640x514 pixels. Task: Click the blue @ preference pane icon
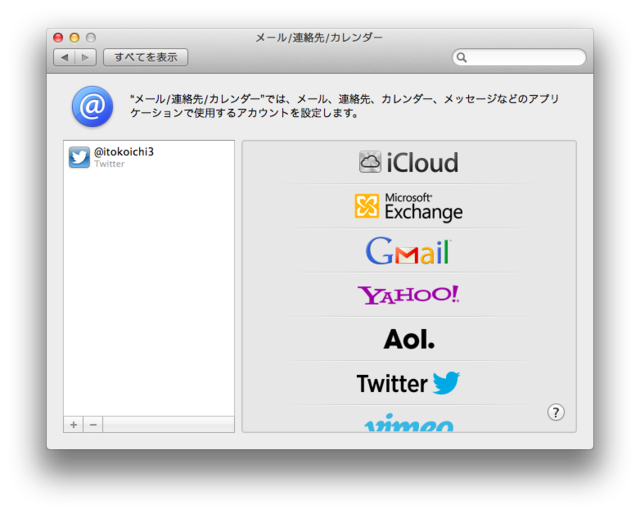point(93,106)
